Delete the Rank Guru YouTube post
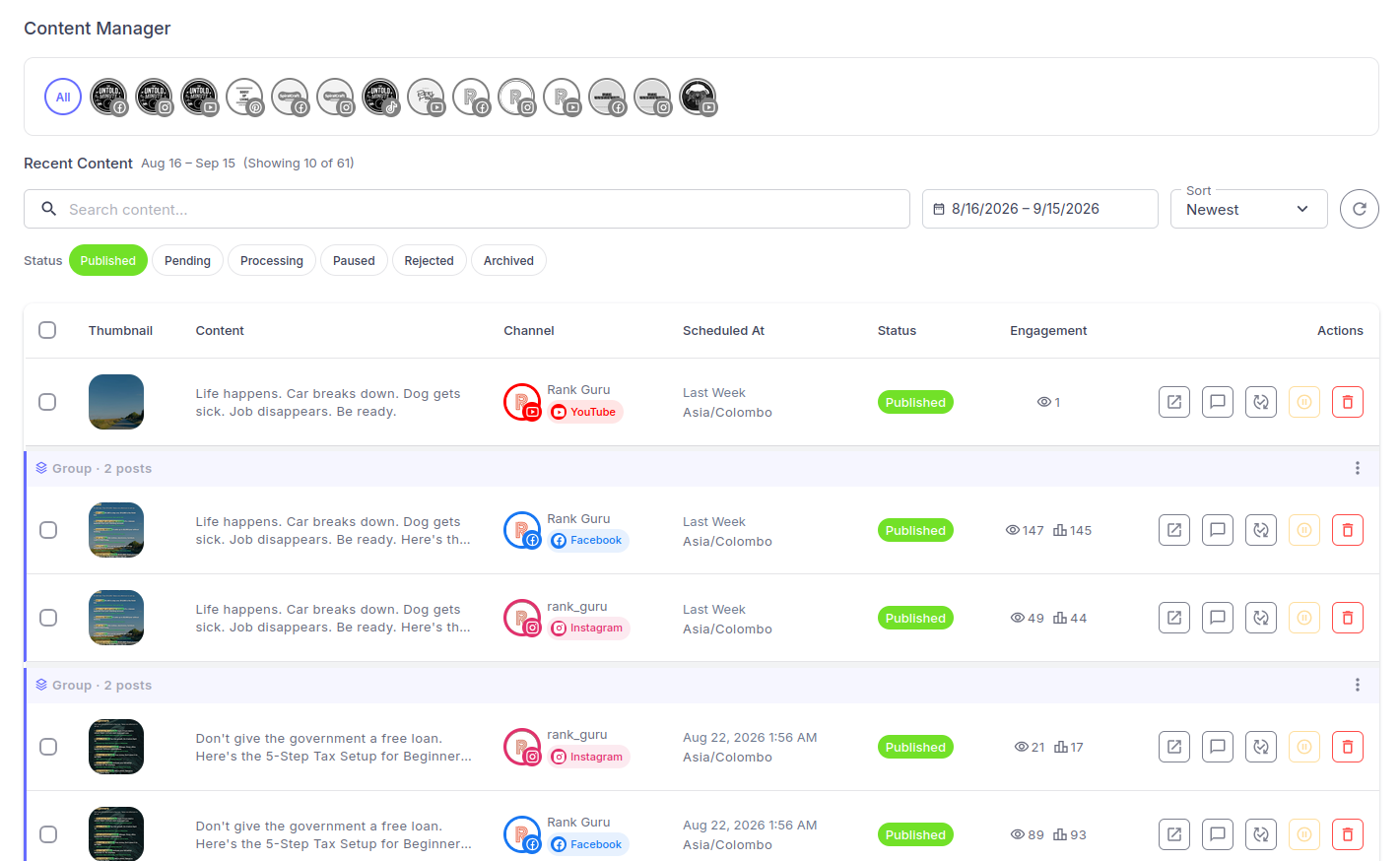Viewport: 1400px width, 861px height. pyautogui.click(x=1348, y=402)
